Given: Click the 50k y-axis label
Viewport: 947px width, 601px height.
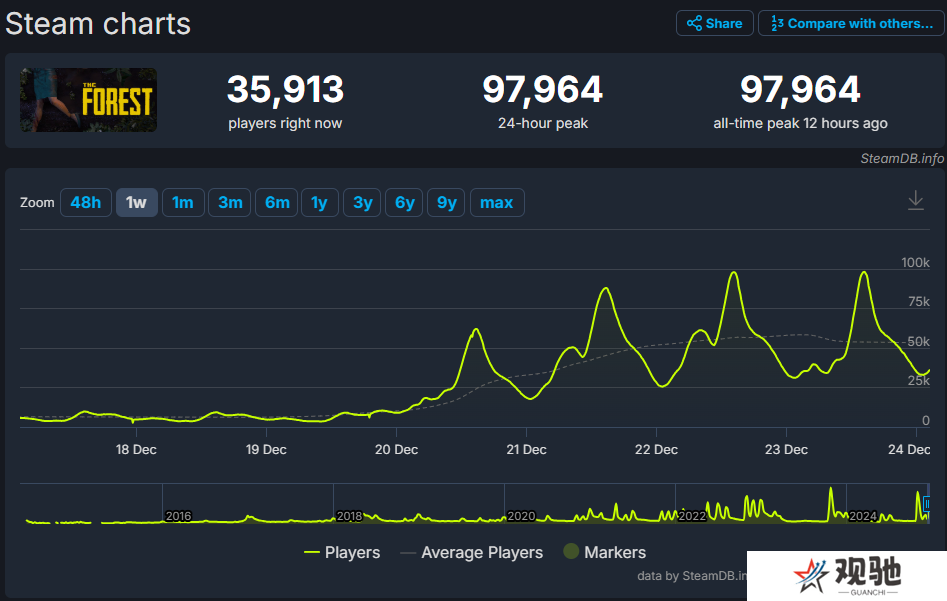Looking at the screenshot, I should coord(918,342).
